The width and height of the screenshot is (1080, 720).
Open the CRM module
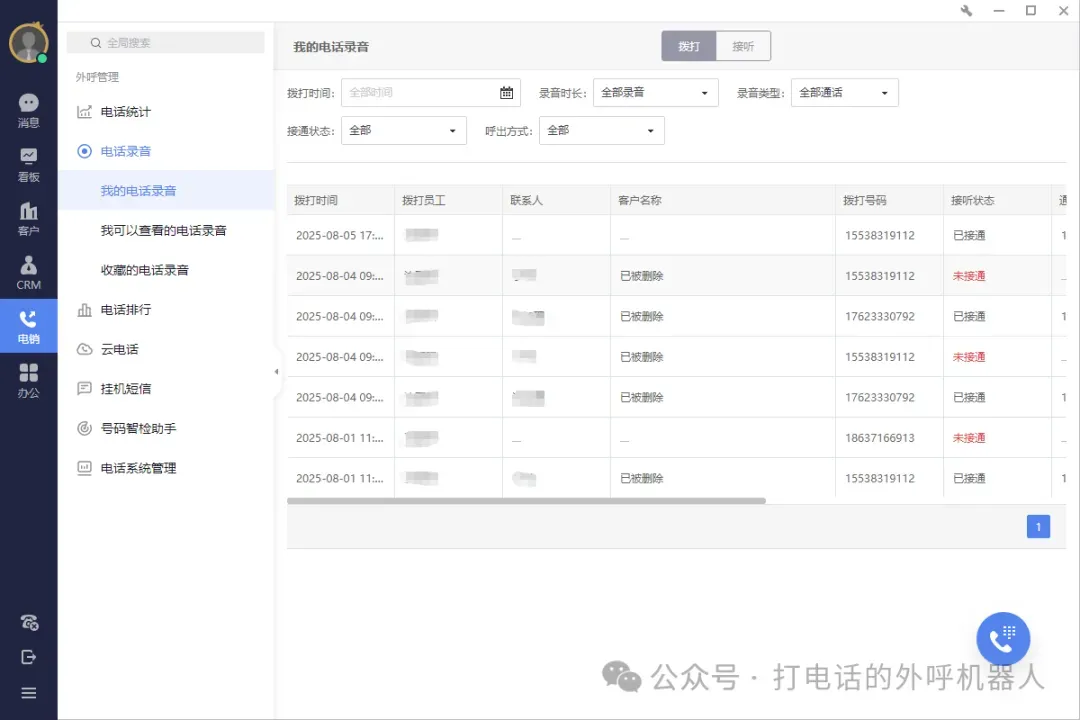point(28,270)
